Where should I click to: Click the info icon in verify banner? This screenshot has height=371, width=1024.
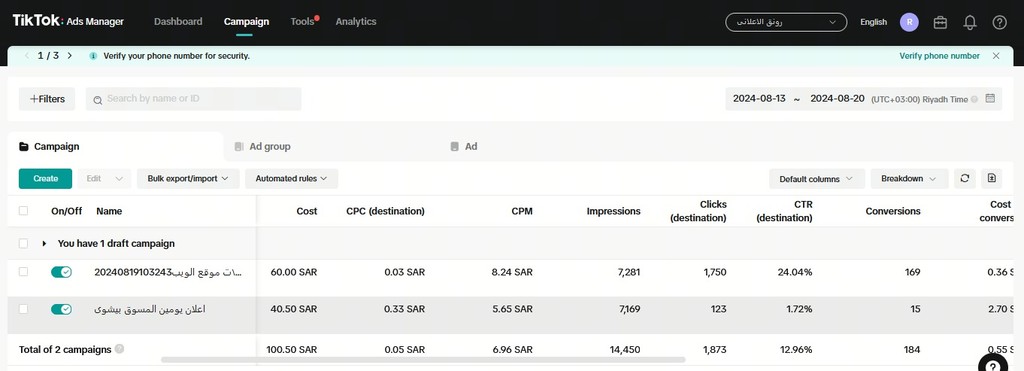click(93, 56)
